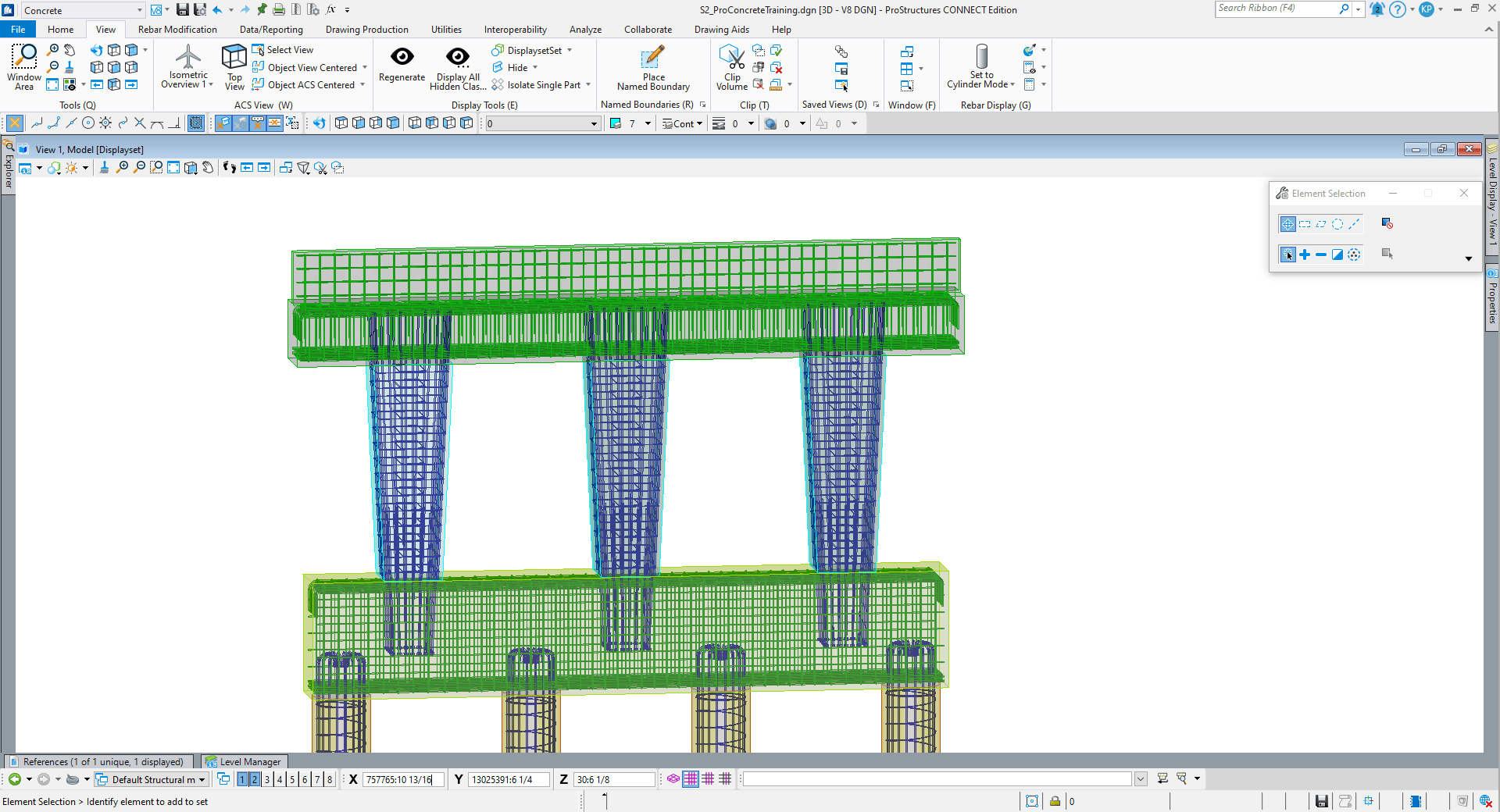Screen dimensions: 1500x812
Task: Switch to the Drawing Production tab
Action: (x=366, y=30)
